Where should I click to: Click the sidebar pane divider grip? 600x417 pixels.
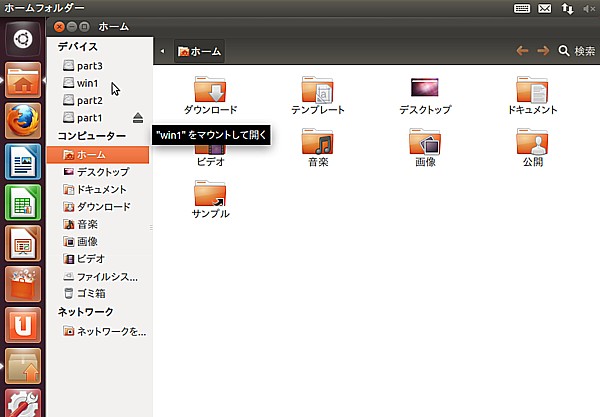(151, 227)
